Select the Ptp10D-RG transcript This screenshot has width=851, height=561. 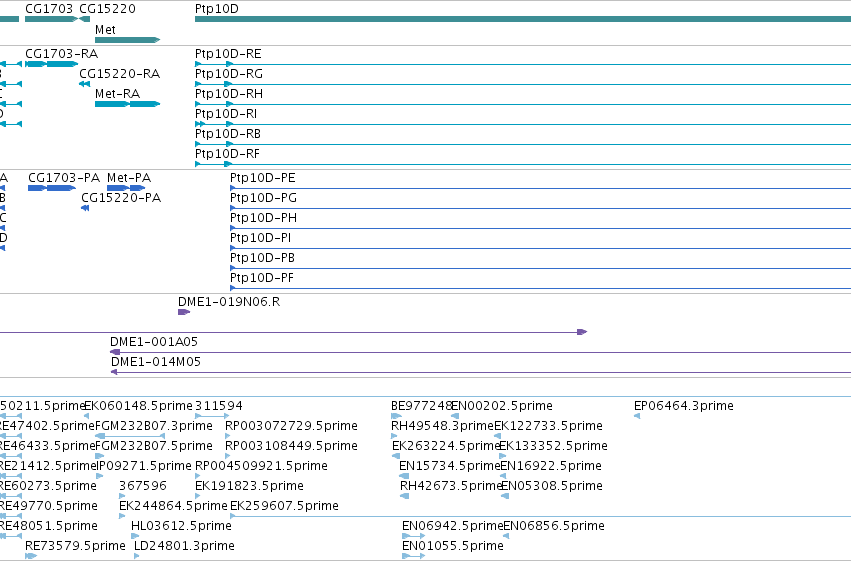pyautogui.click(x=523, y=84)
